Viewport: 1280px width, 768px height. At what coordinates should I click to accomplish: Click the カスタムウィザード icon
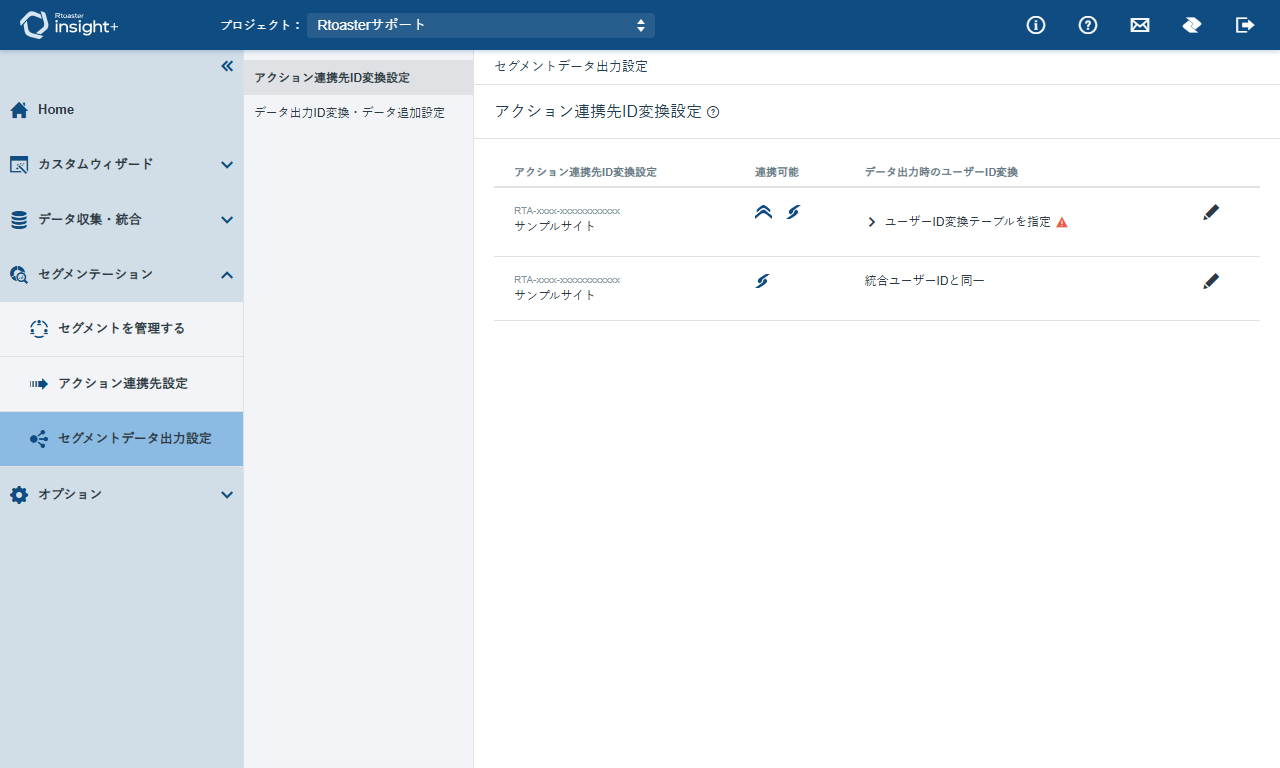[x=19, y=165]
